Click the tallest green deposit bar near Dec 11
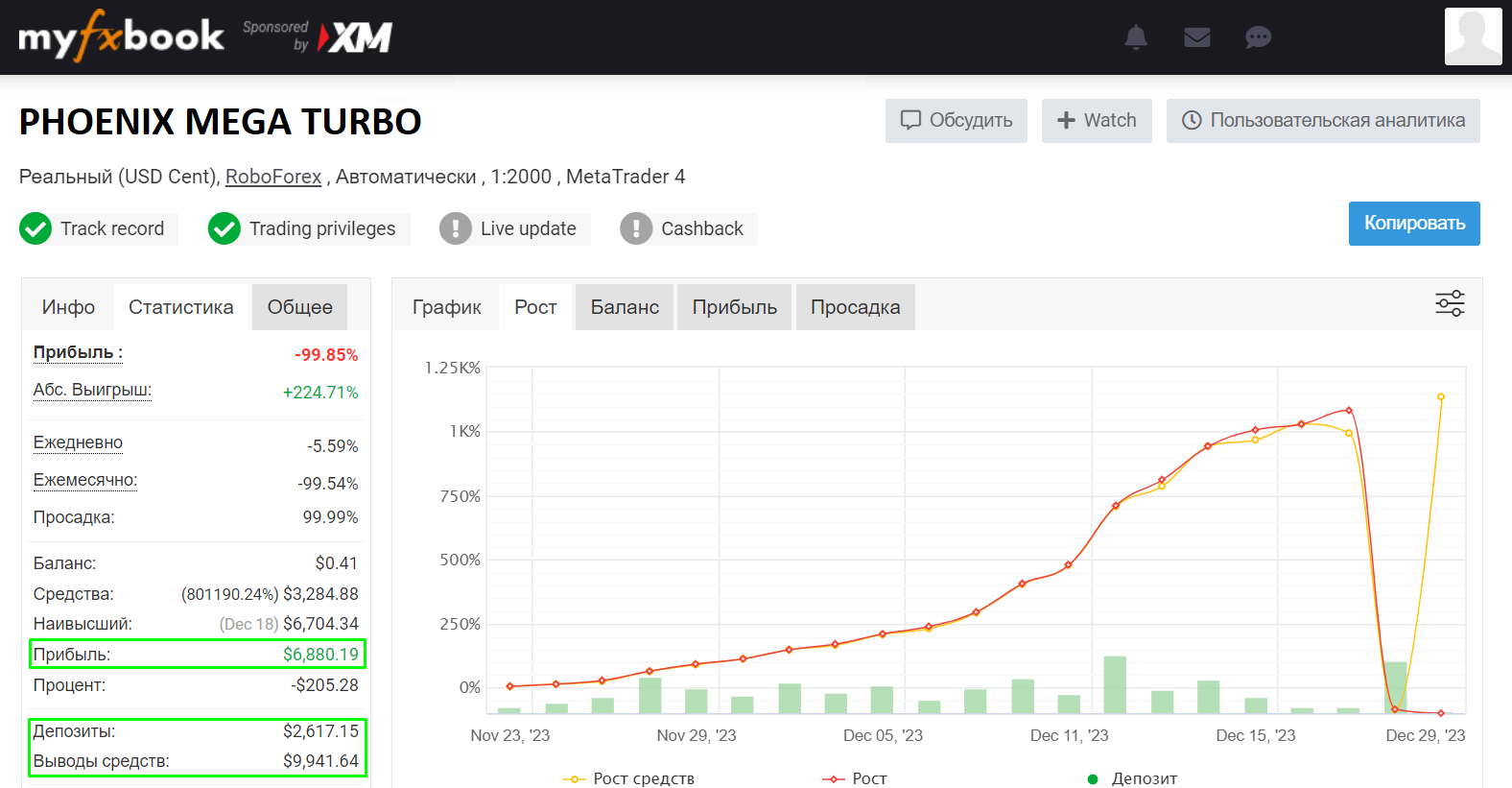Viewport: 1512px width, 788px height. point(1115,684)
